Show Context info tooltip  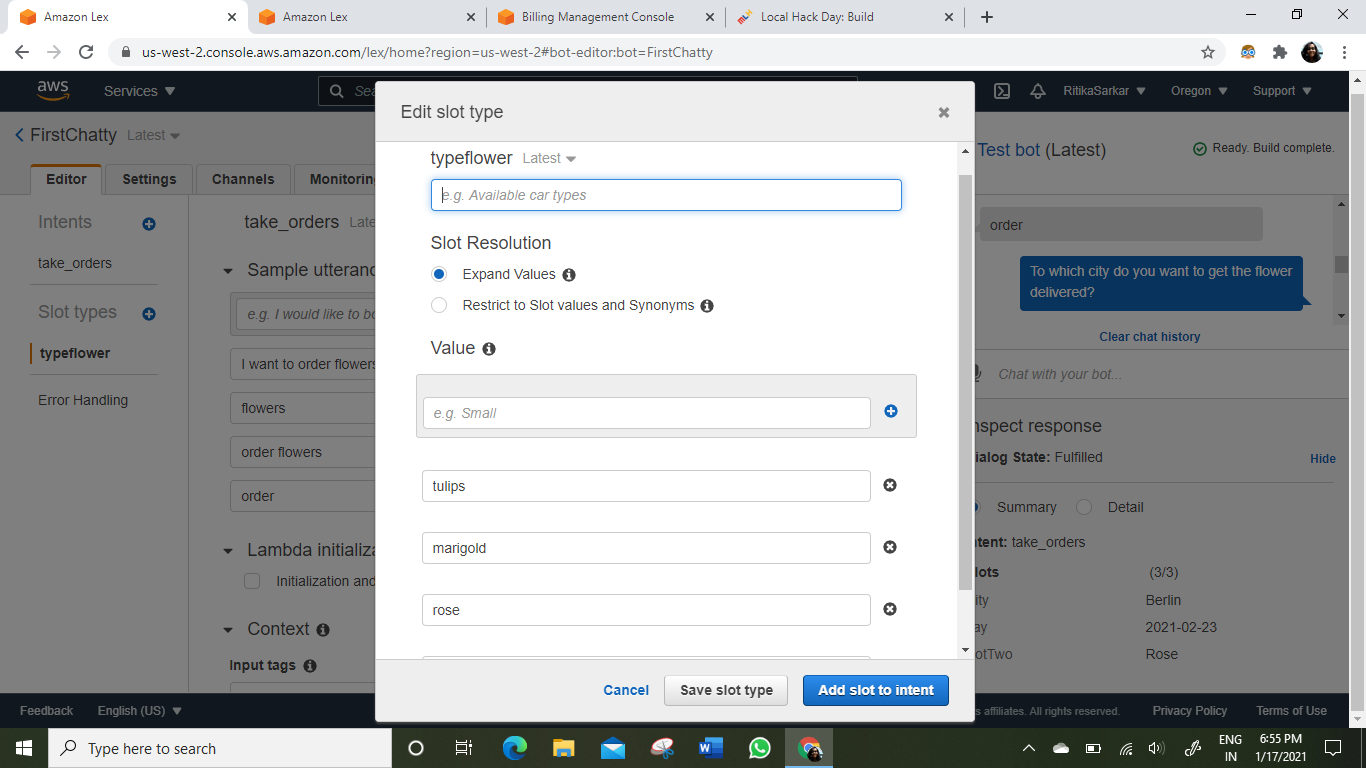point(323,630)
